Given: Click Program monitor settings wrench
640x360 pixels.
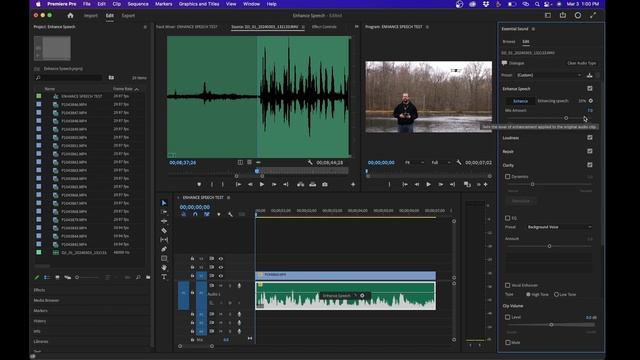Looking at the screenshot, I should pyautogui.click(x=459, y=162).
